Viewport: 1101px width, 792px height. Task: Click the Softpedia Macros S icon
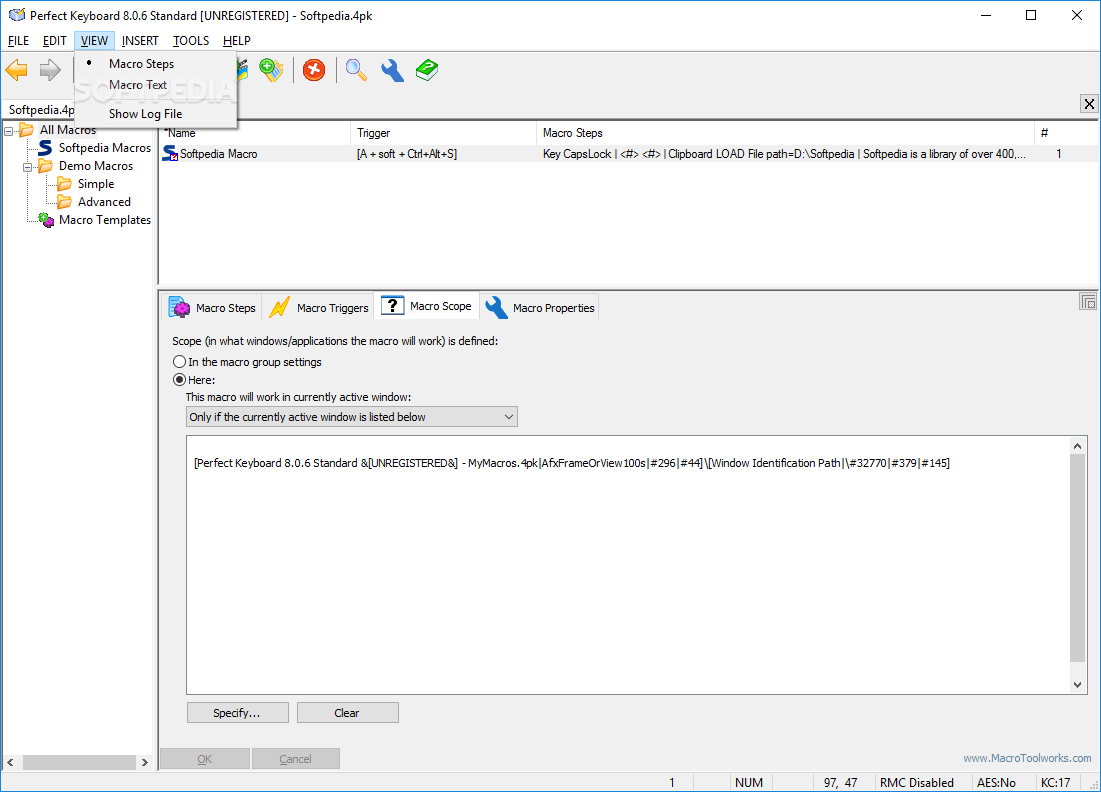tap(45, 147)
